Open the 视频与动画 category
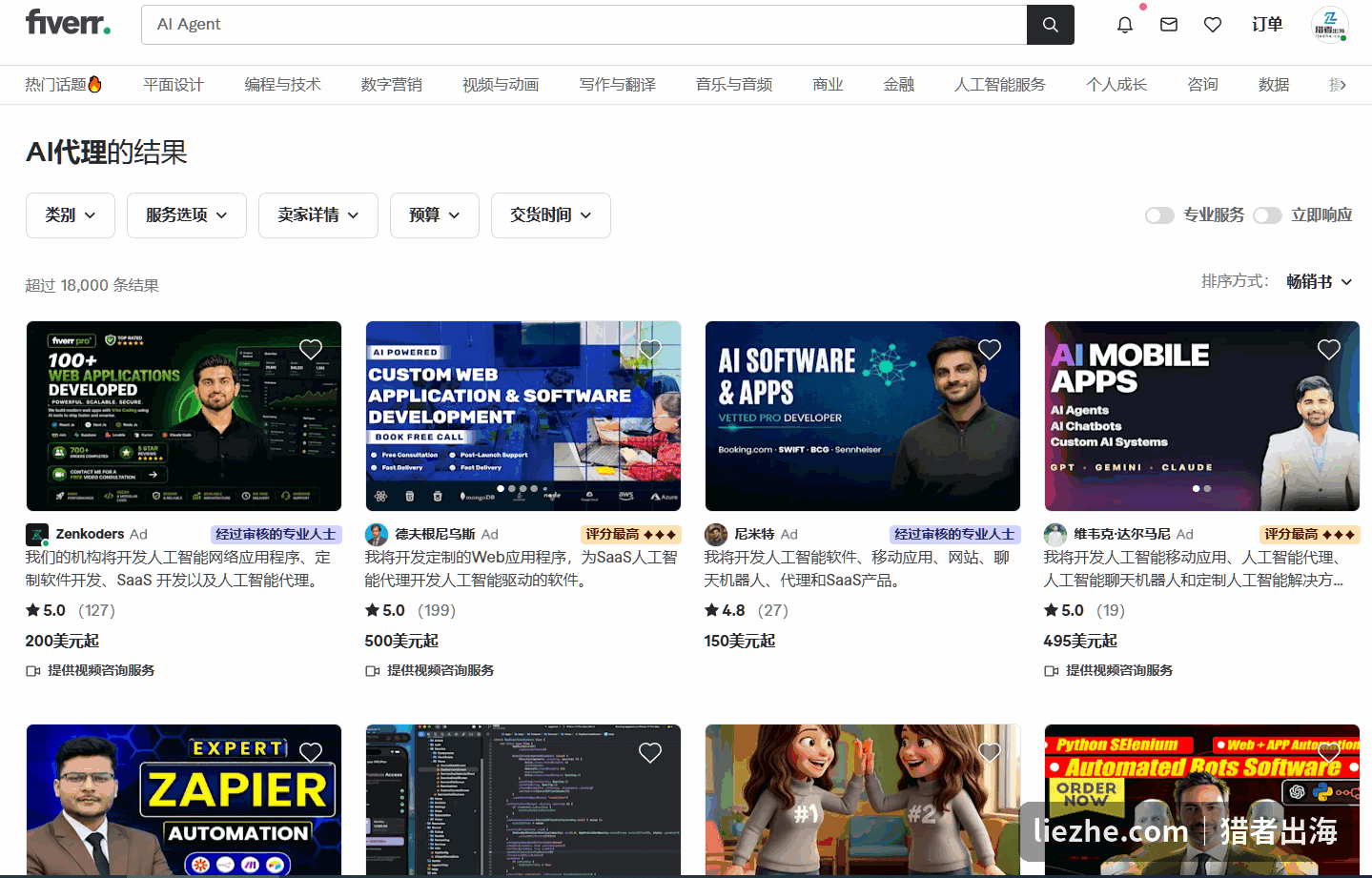1372x878 pixels. click(x=501, y=85)
